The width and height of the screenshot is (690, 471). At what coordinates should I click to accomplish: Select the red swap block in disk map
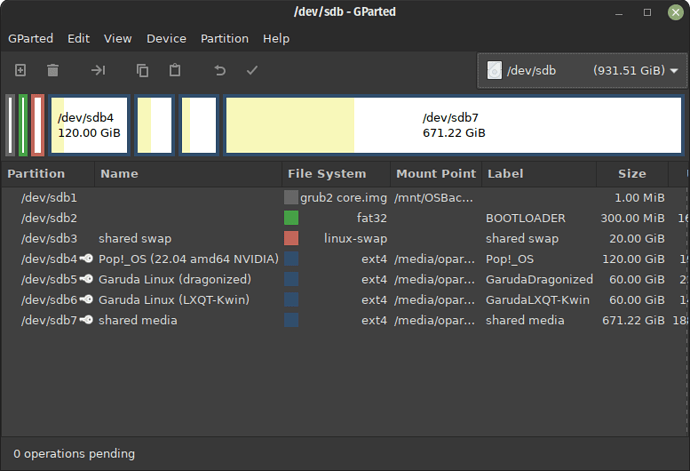click(37, 125)
